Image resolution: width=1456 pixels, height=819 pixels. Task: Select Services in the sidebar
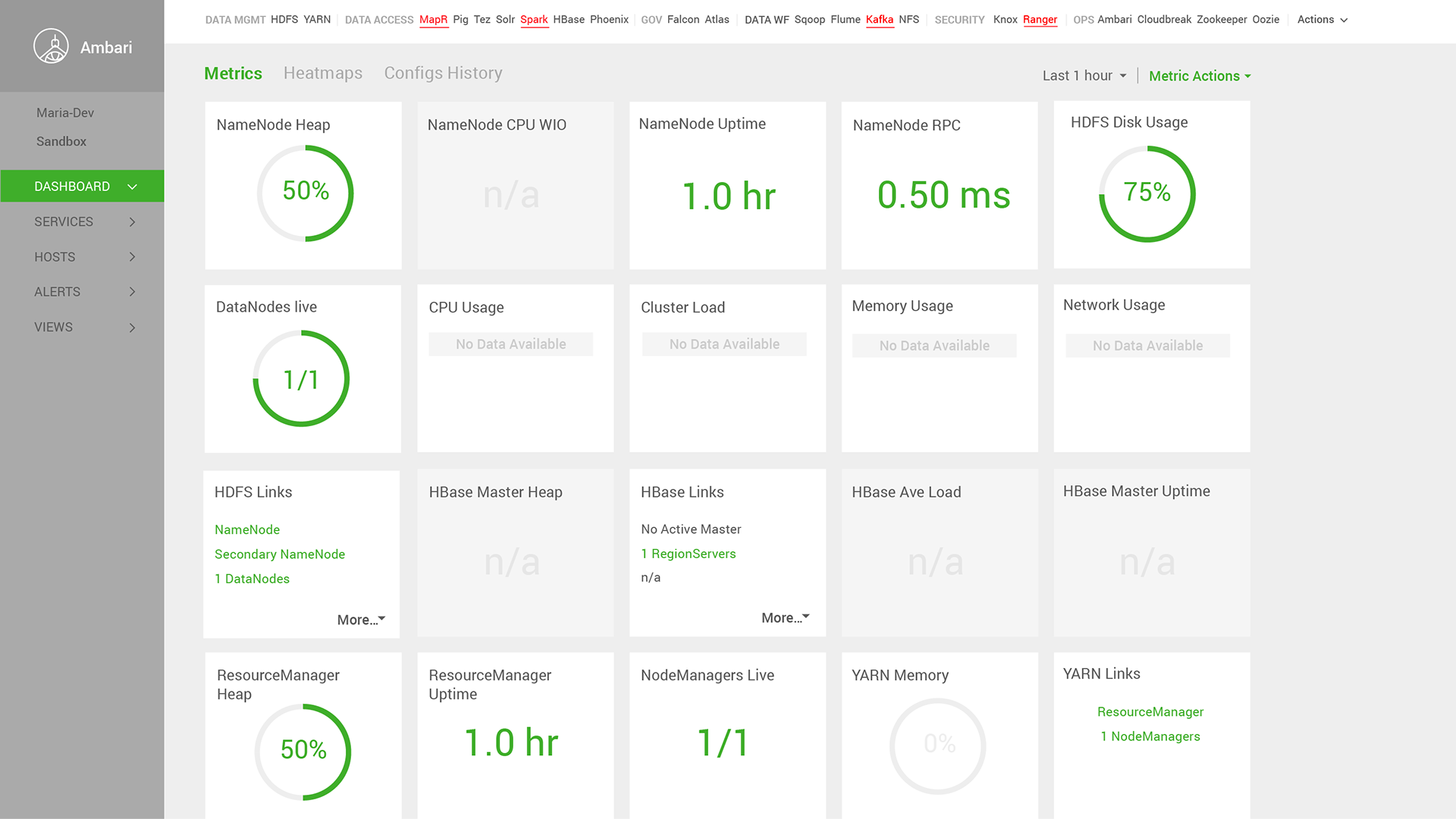64,221
